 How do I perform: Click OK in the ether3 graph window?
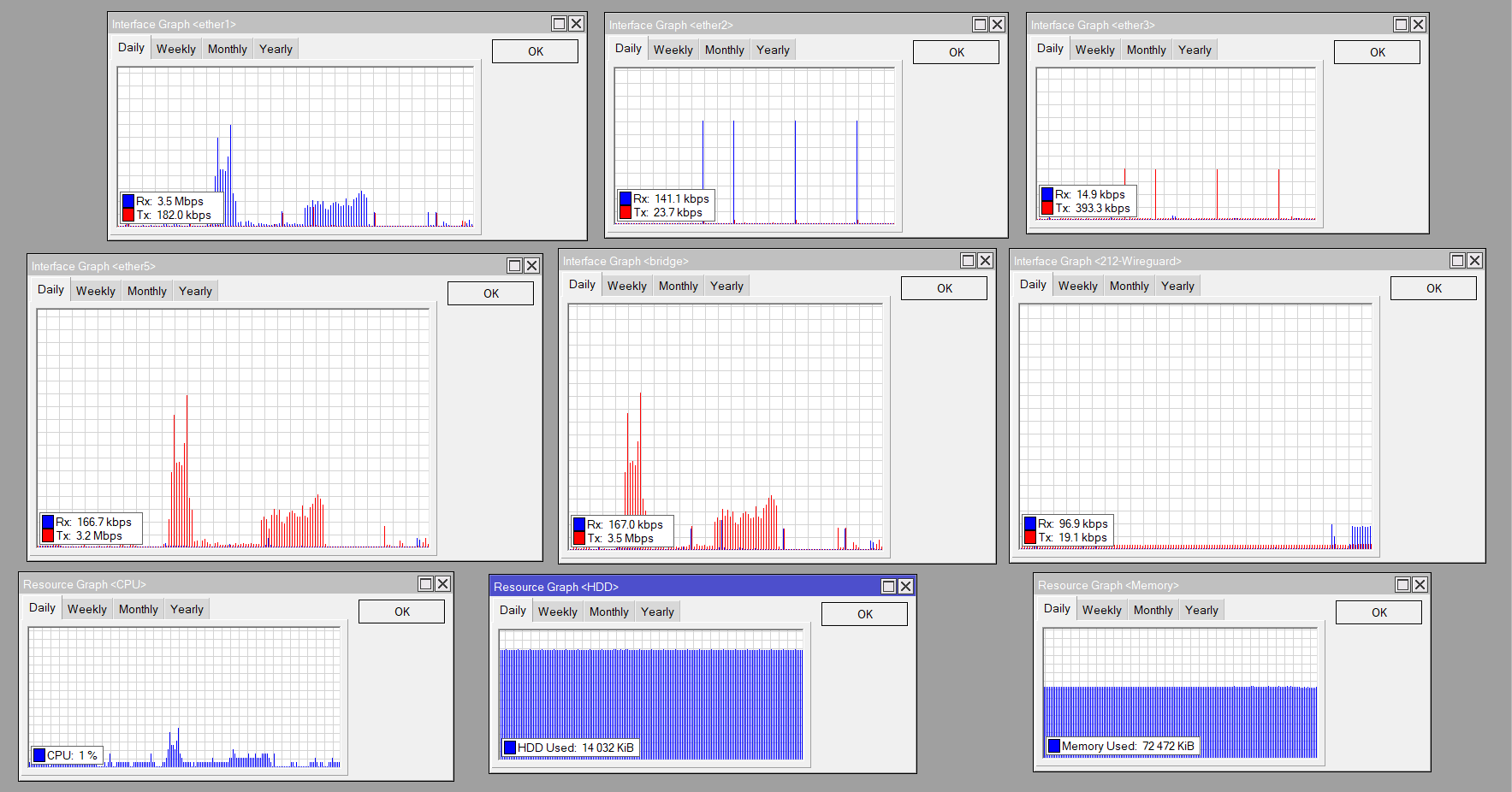click(x=1377, y=52)
